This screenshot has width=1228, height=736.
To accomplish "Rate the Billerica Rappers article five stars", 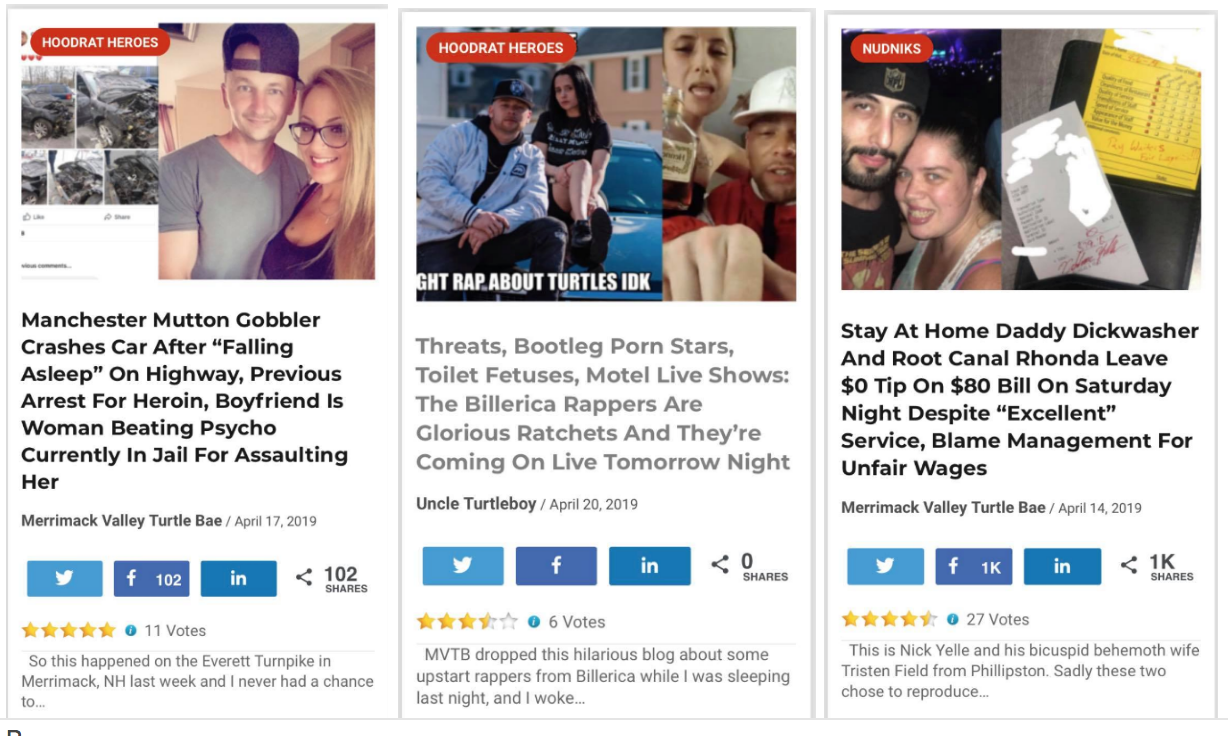I will (509, 622).
